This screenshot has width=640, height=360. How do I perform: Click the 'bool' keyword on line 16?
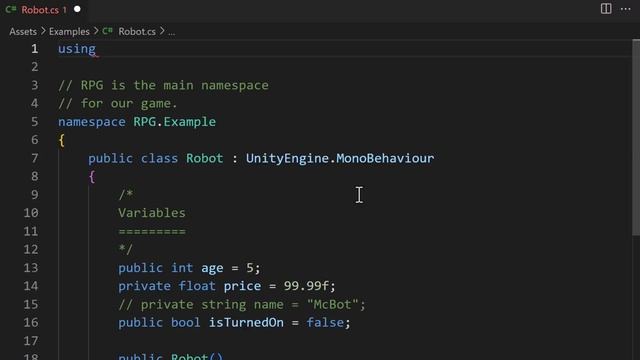(x=186, y=323)
